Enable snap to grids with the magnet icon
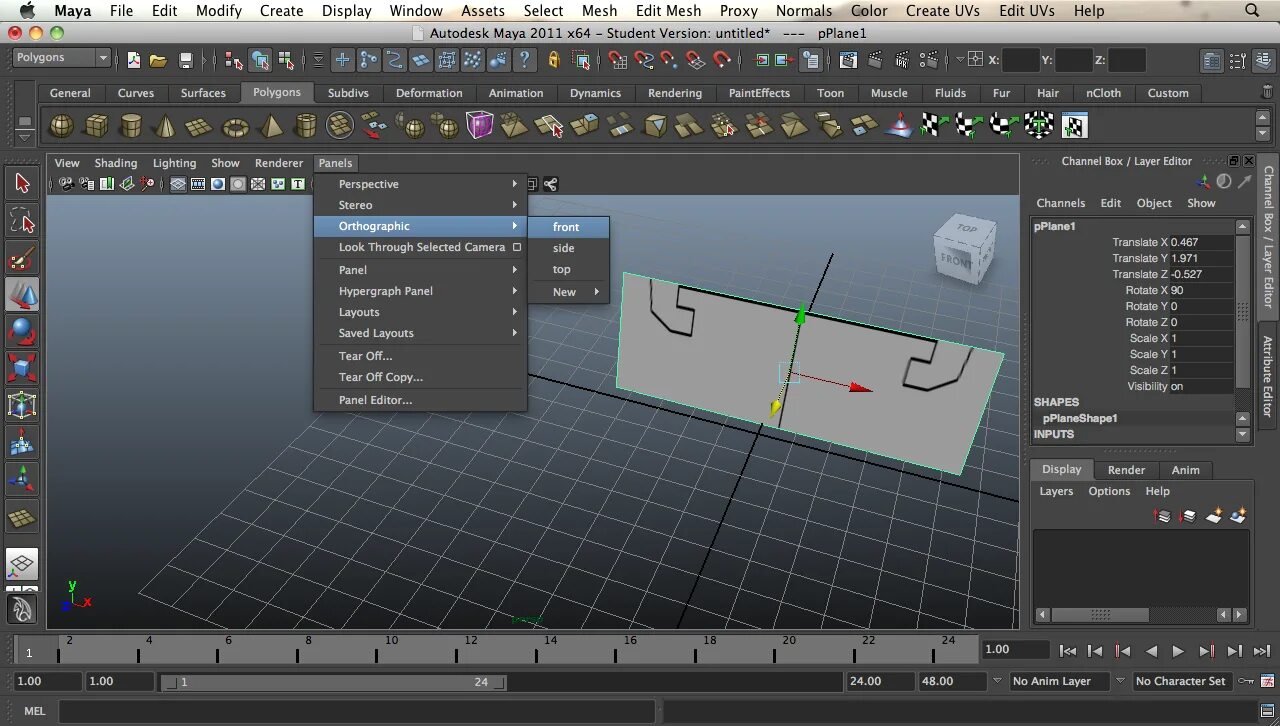The width and height of the screenshot is (1280, 726). pos(617,60)
